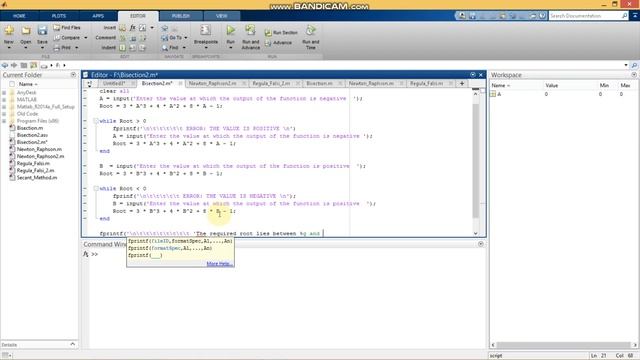Open the Compare dropdown arrow
Screen dimensions: 640x360
click(86, 38)
